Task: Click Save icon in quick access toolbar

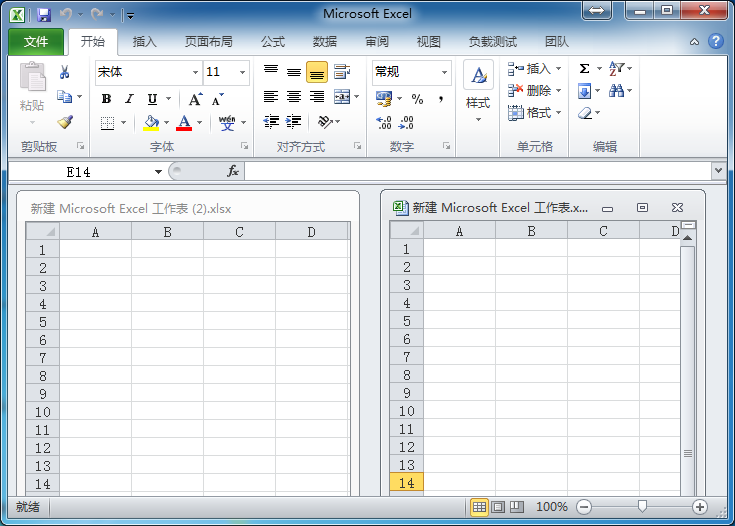Action: [x=44, y=15]
